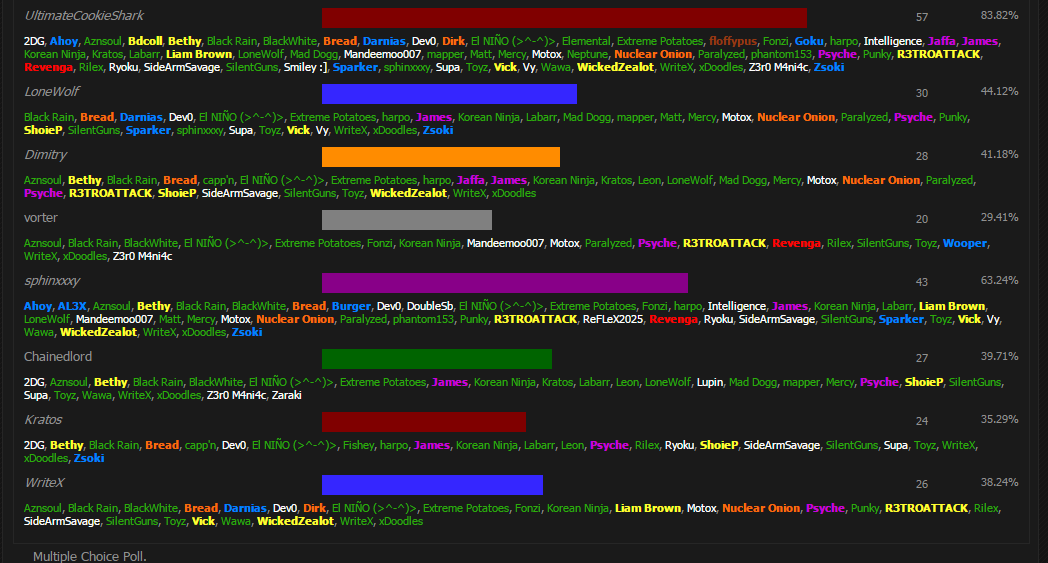Click the dark red Kratos result bar
1048x563 pixels.
coord(424,422)
